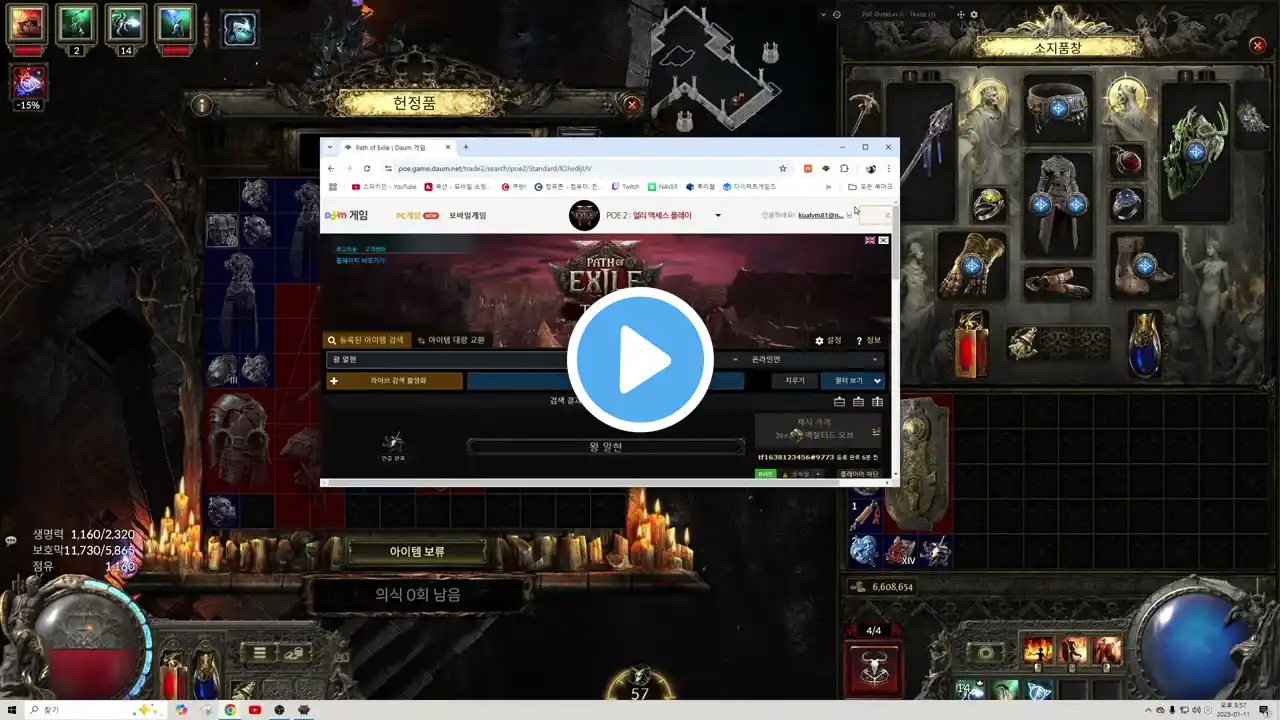Open browser extensions puzzle icon
The height and width of the screenshot is (720, 1280).
(x=844, y=168)
